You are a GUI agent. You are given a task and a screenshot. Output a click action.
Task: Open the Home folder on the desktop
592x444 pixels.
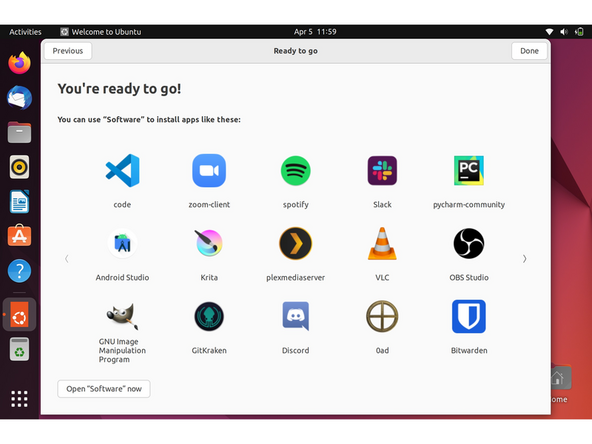(x=560, y=383)
